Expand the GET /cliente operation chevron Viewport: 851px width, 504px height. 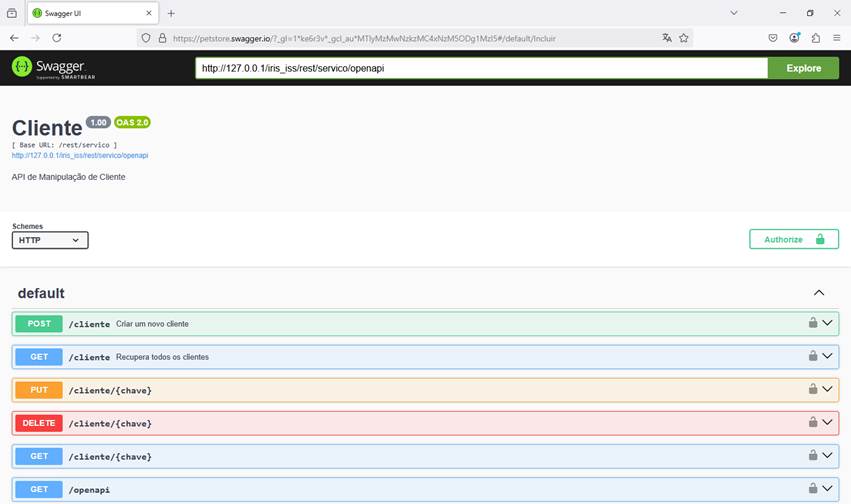[828, 356]
